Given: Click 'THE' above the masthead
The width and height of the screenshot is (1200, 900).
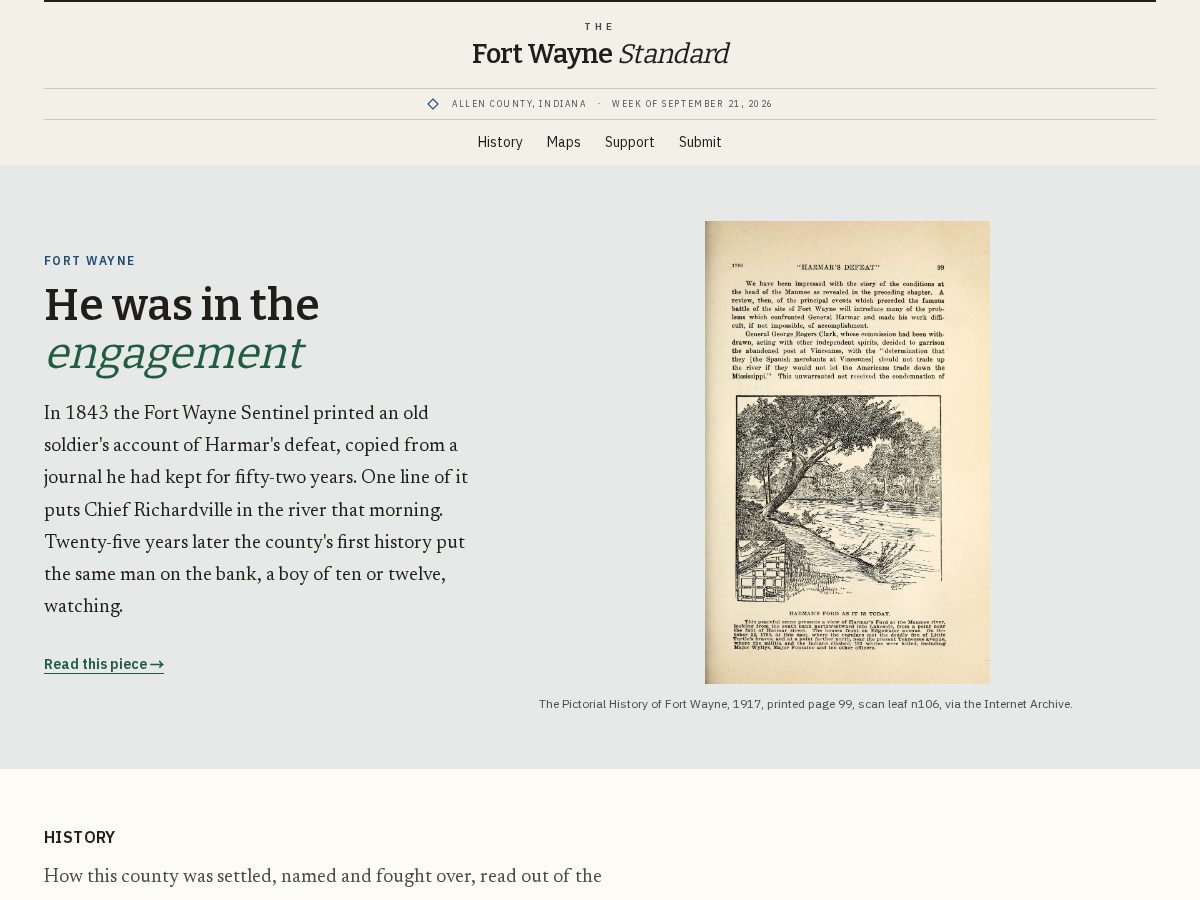Looking at the screenshot, I should coord(600,27).
